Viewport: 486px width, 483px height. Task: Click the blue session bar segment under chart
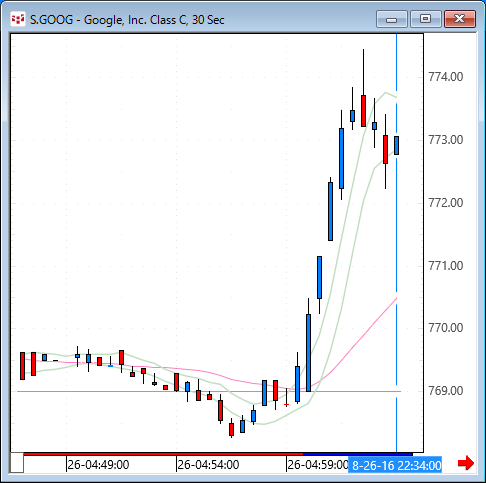(x=358, y=454)
